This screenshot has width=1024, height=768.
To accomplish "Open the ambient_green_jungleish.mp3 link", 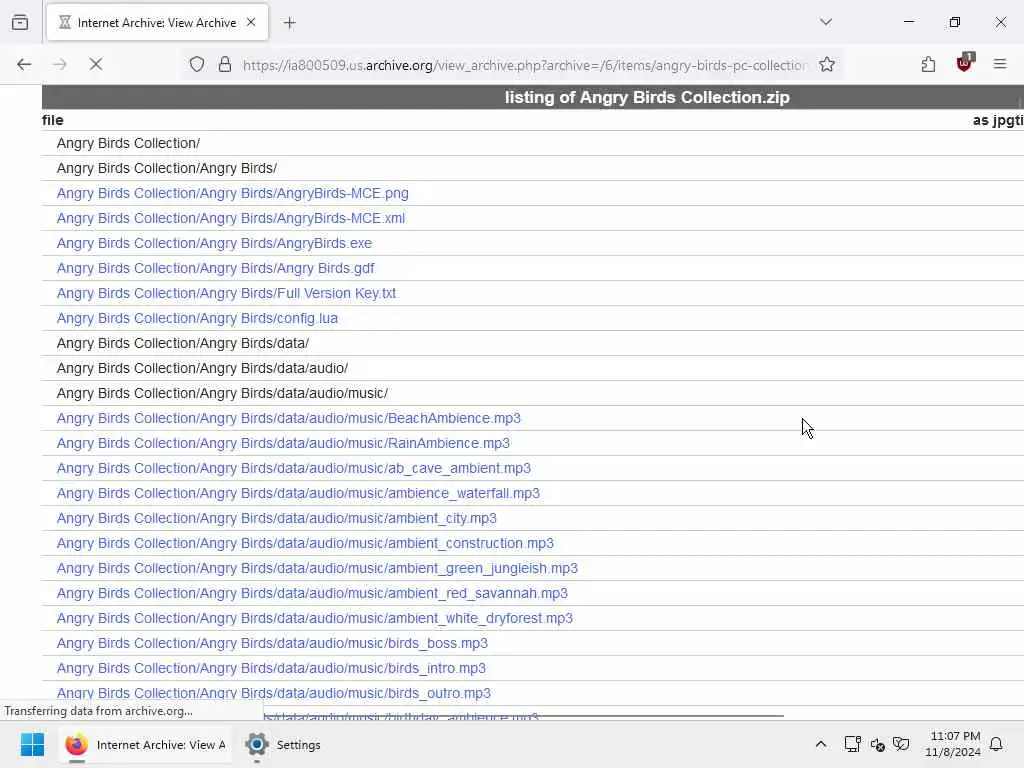I will point(317,568).
